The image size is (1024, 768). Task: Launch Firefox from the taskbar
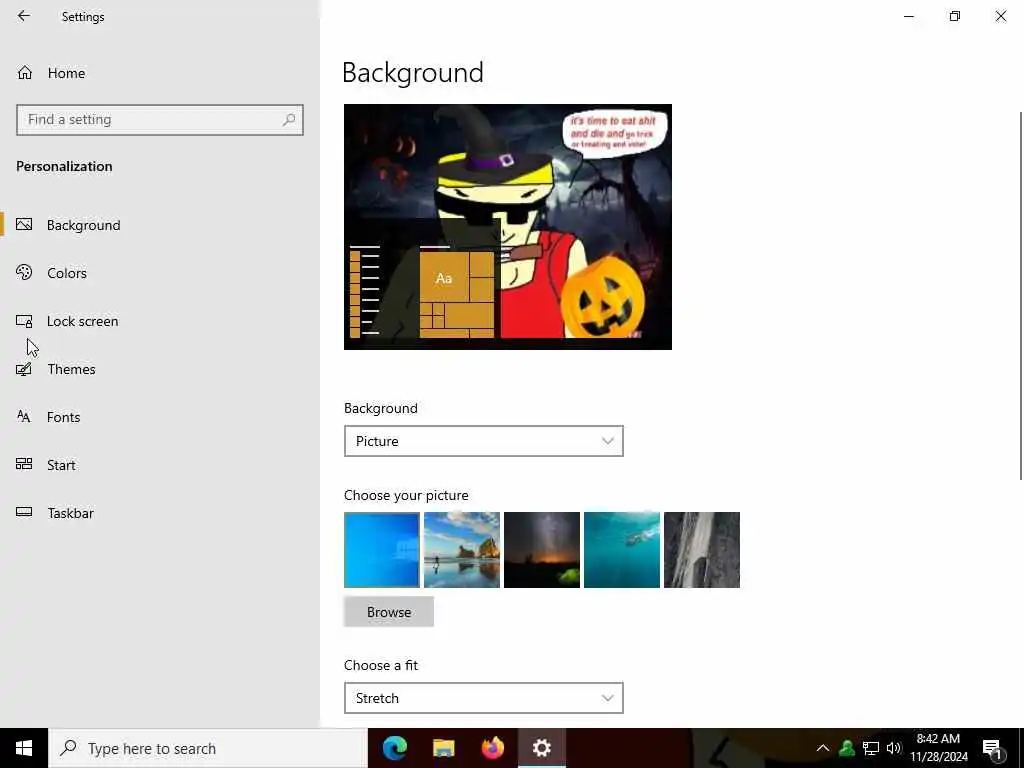[492, 748]
